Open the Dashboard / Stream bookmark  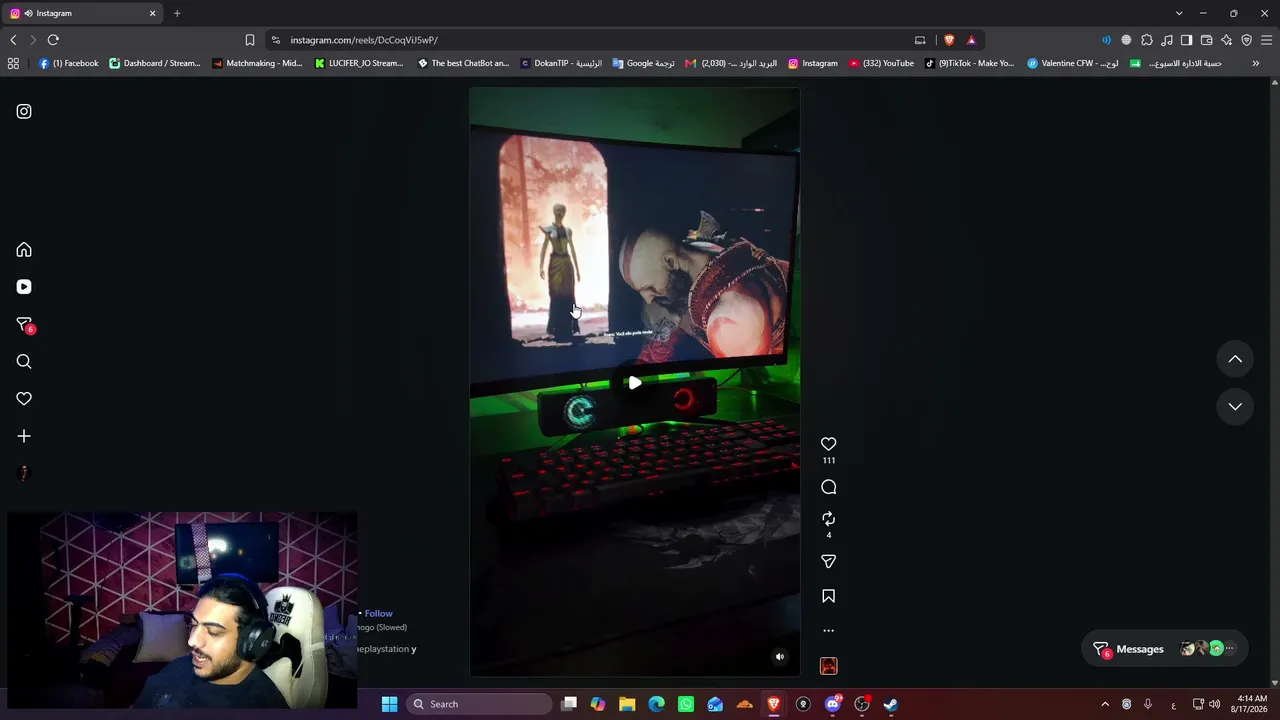[x=154, y=63]
